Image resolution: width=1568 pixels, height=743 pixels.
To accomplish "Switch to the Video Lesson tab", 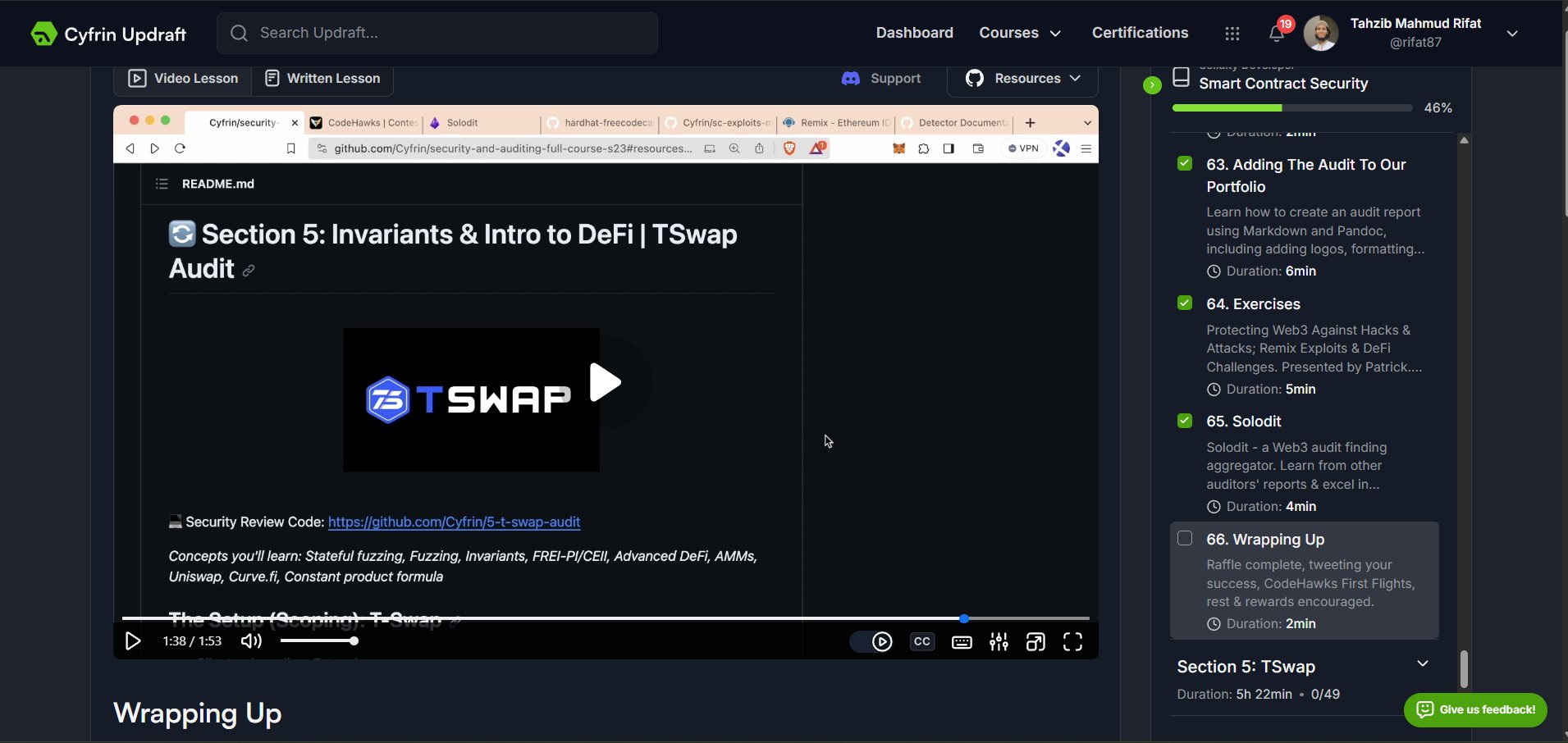I will (x=183, y=79).
